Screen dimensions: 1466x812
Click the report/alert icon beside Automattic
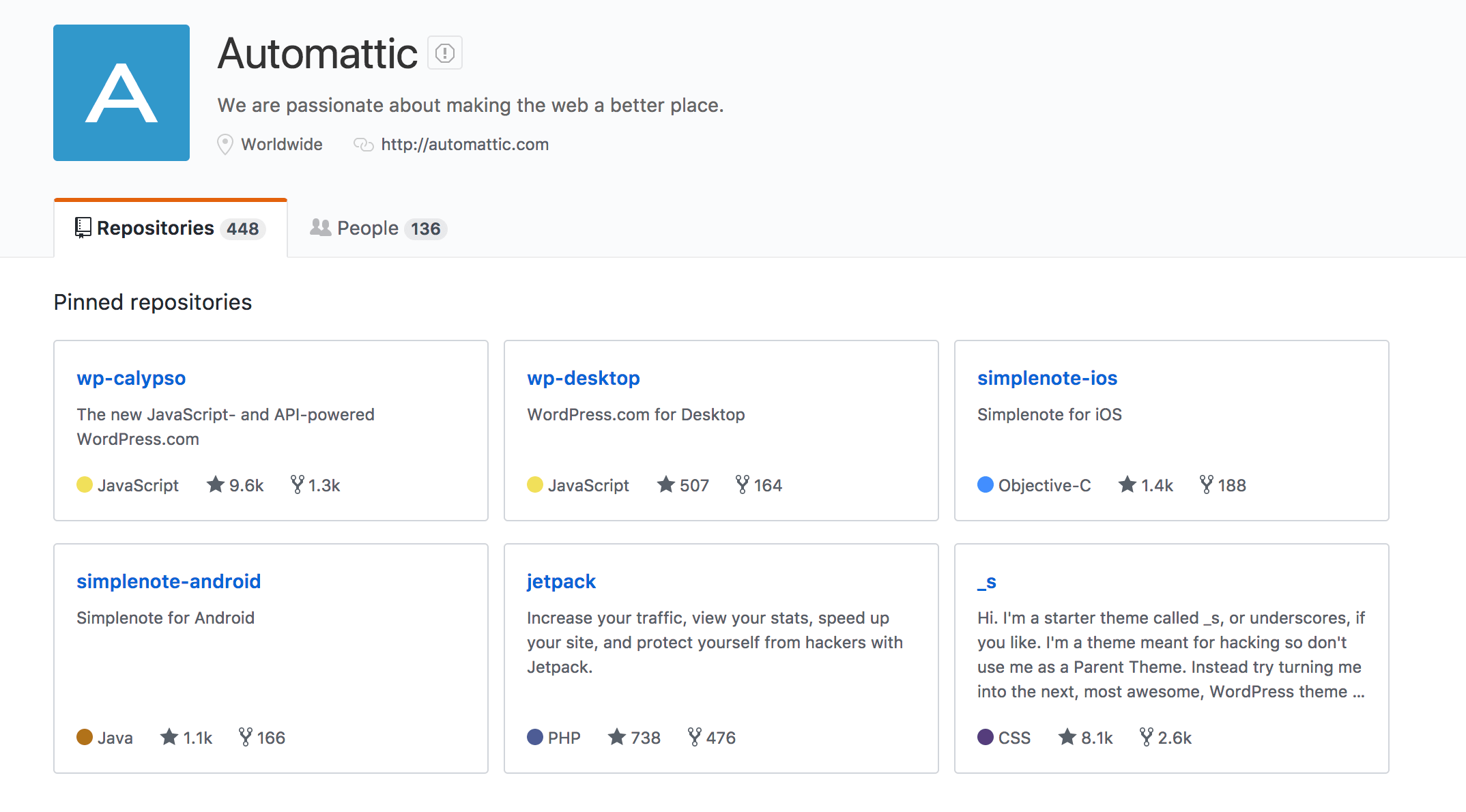445,53
